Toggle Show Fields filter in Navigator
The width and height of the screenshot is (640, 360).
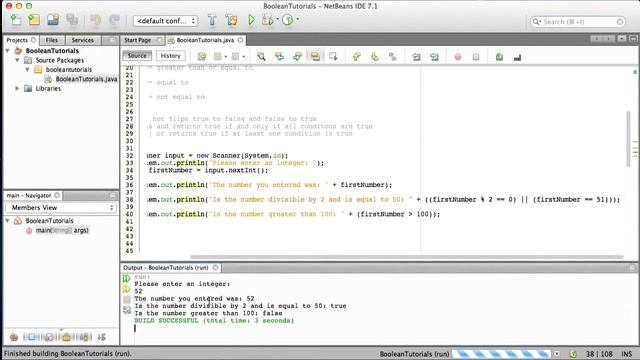pos(31,337)
